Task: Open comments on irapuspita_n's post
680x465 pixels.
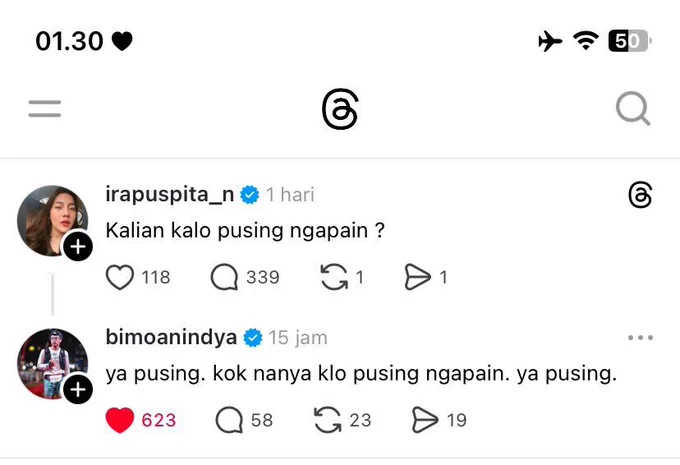Action: 224,277
